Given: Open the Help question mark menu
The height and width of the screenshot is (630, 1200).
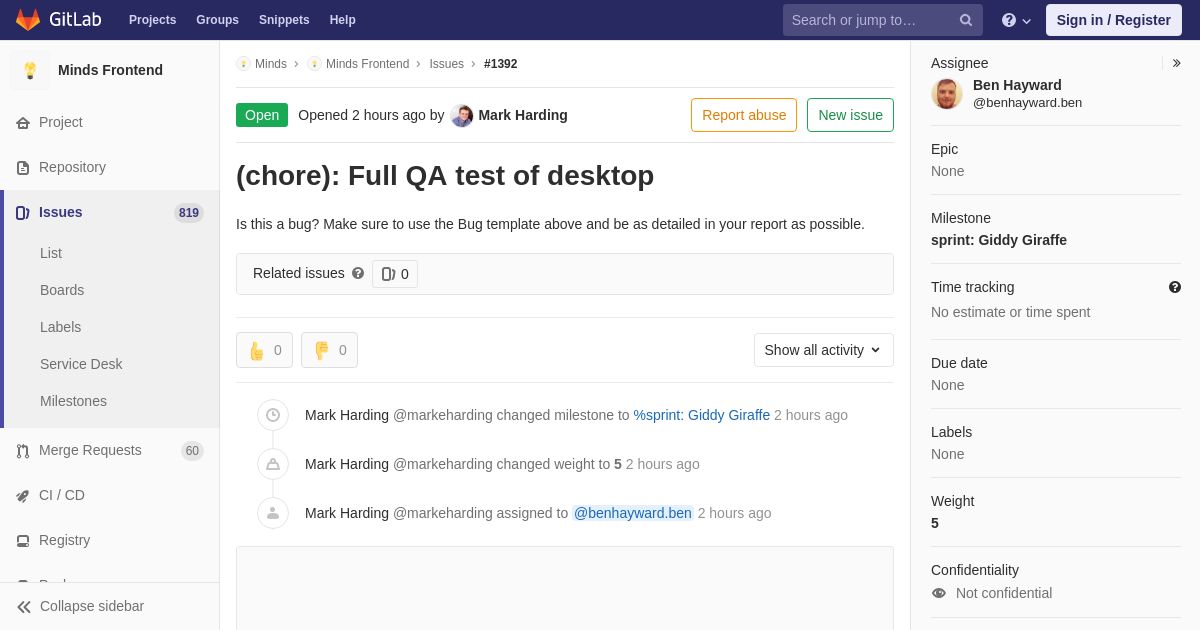Looking at the screenshot, I should click(1016, 20).
